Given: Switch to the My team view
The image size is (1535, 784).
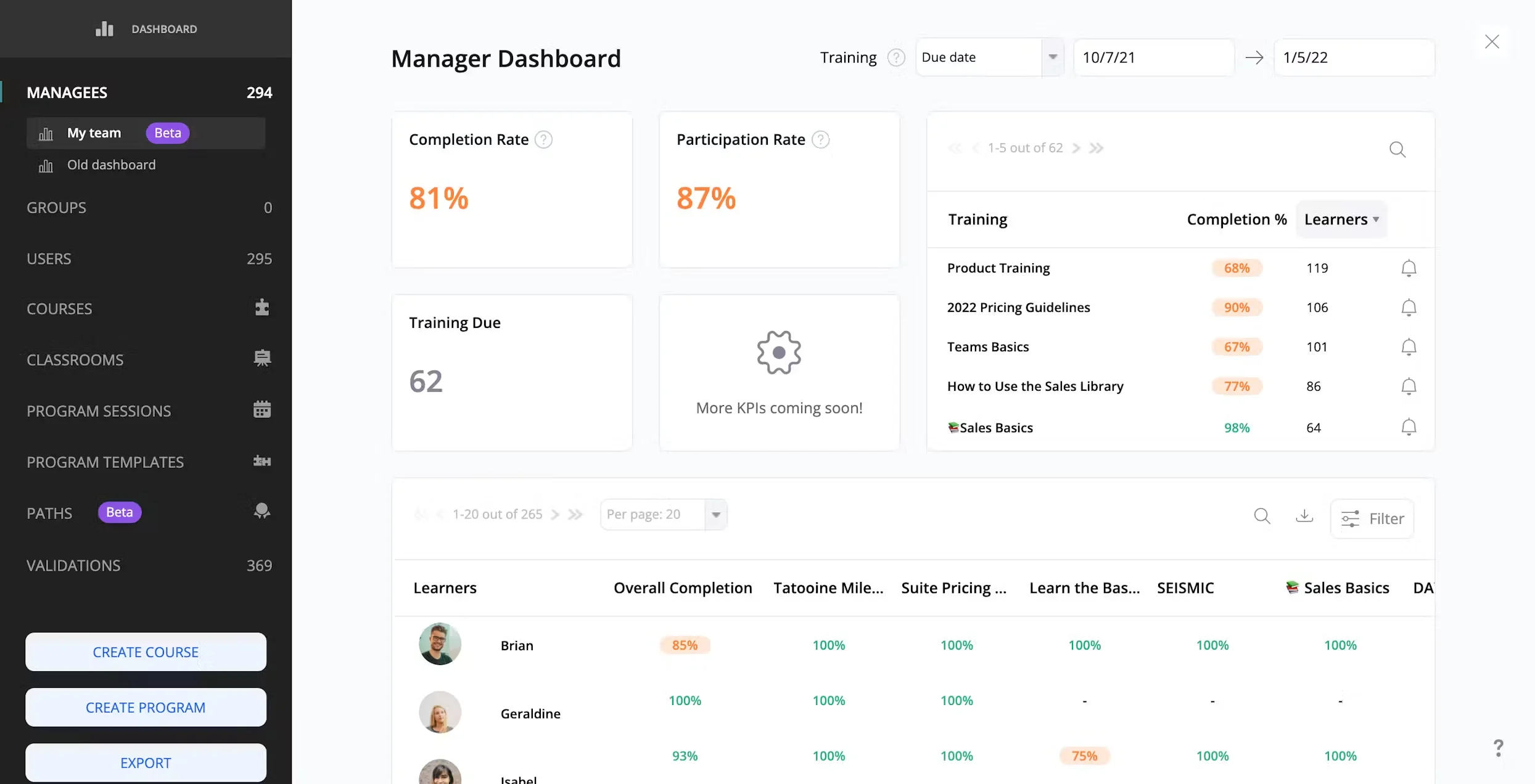Looking at the screenshot, I should pyautogui.click(x=94, y=133).
